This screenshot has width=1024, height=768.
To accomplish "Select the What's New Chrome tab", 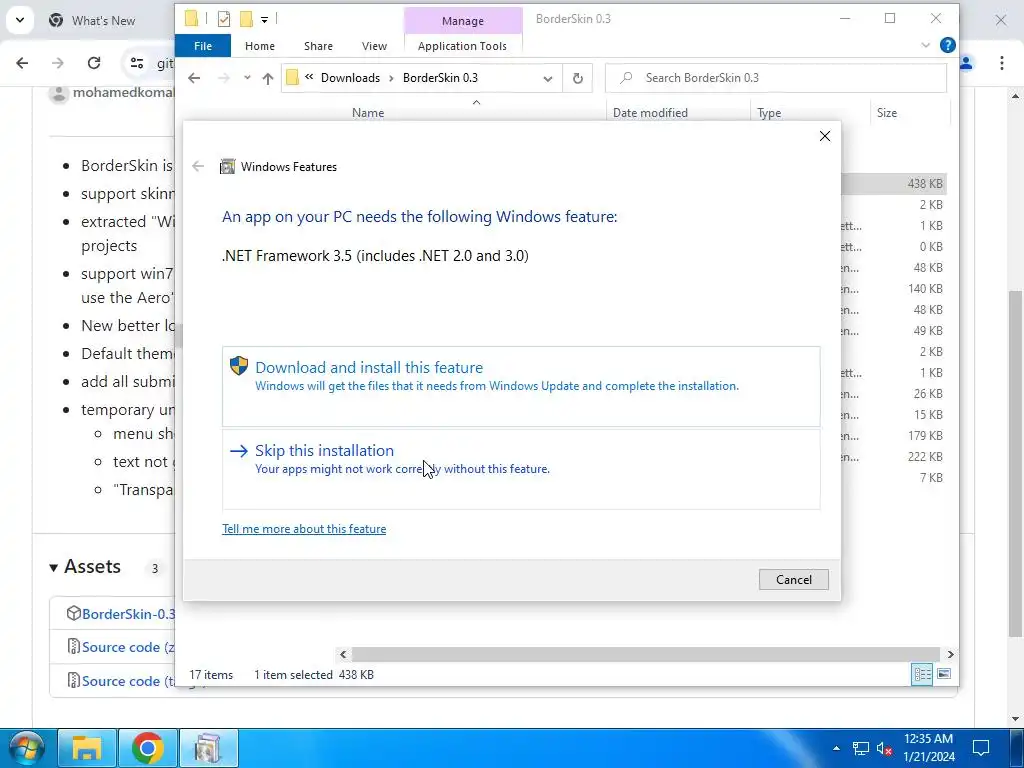I will (x=104, y=20).
